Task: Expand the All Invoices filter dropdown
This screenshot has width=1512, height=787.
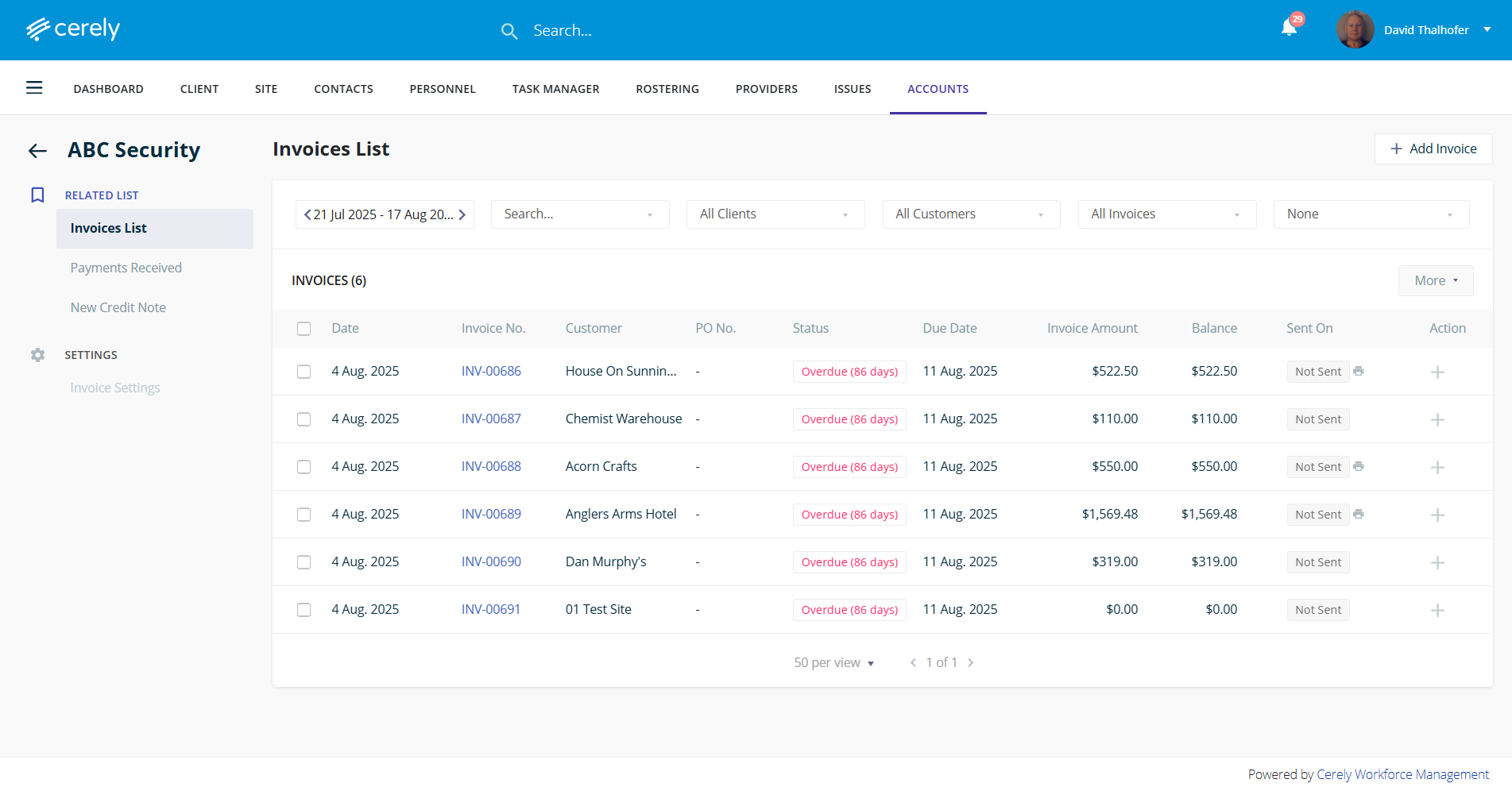Action: [x=1166, y=214]
